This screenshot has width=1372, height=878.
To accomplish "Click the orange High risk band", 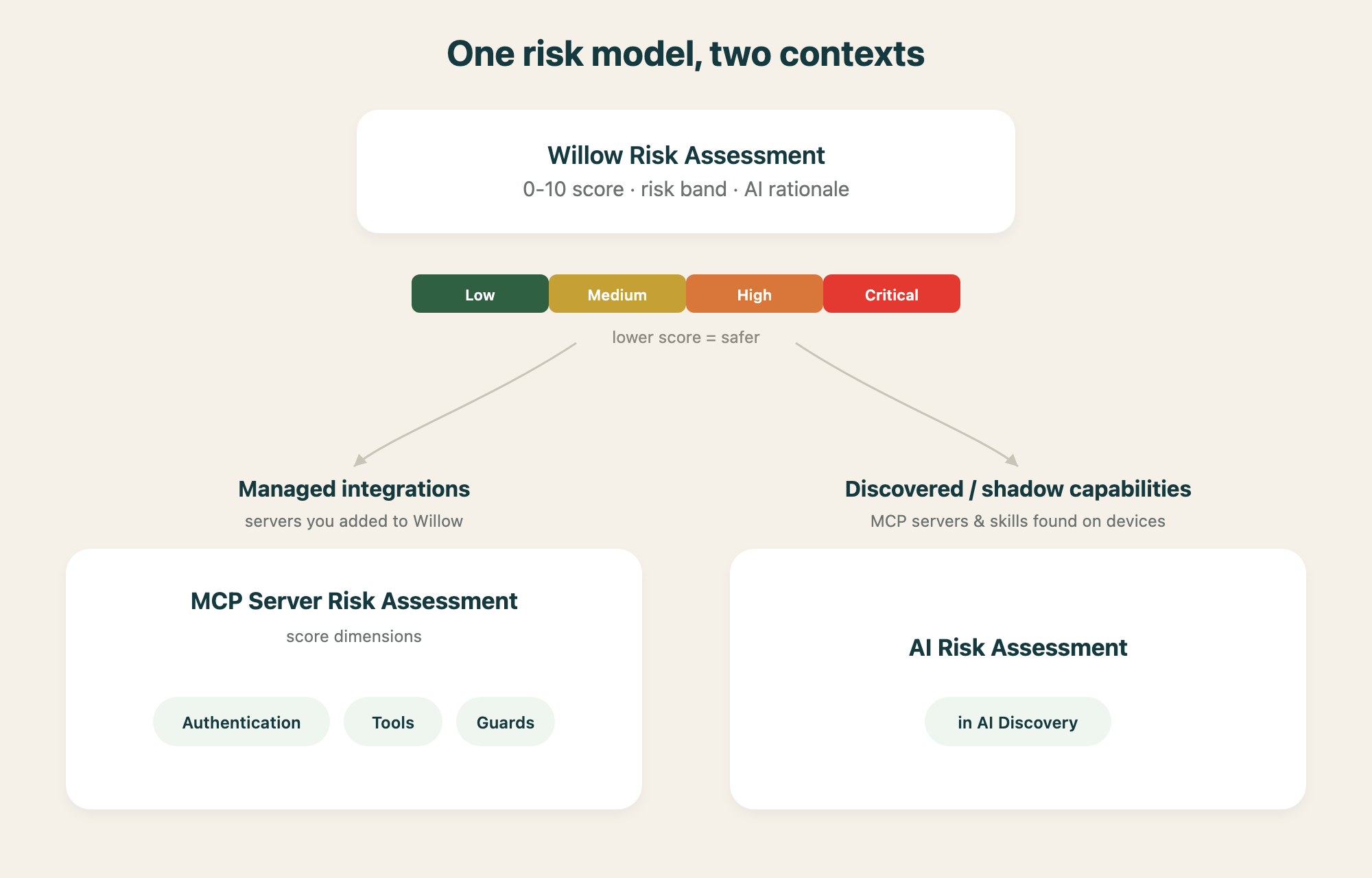I will [x=755, y=294].
